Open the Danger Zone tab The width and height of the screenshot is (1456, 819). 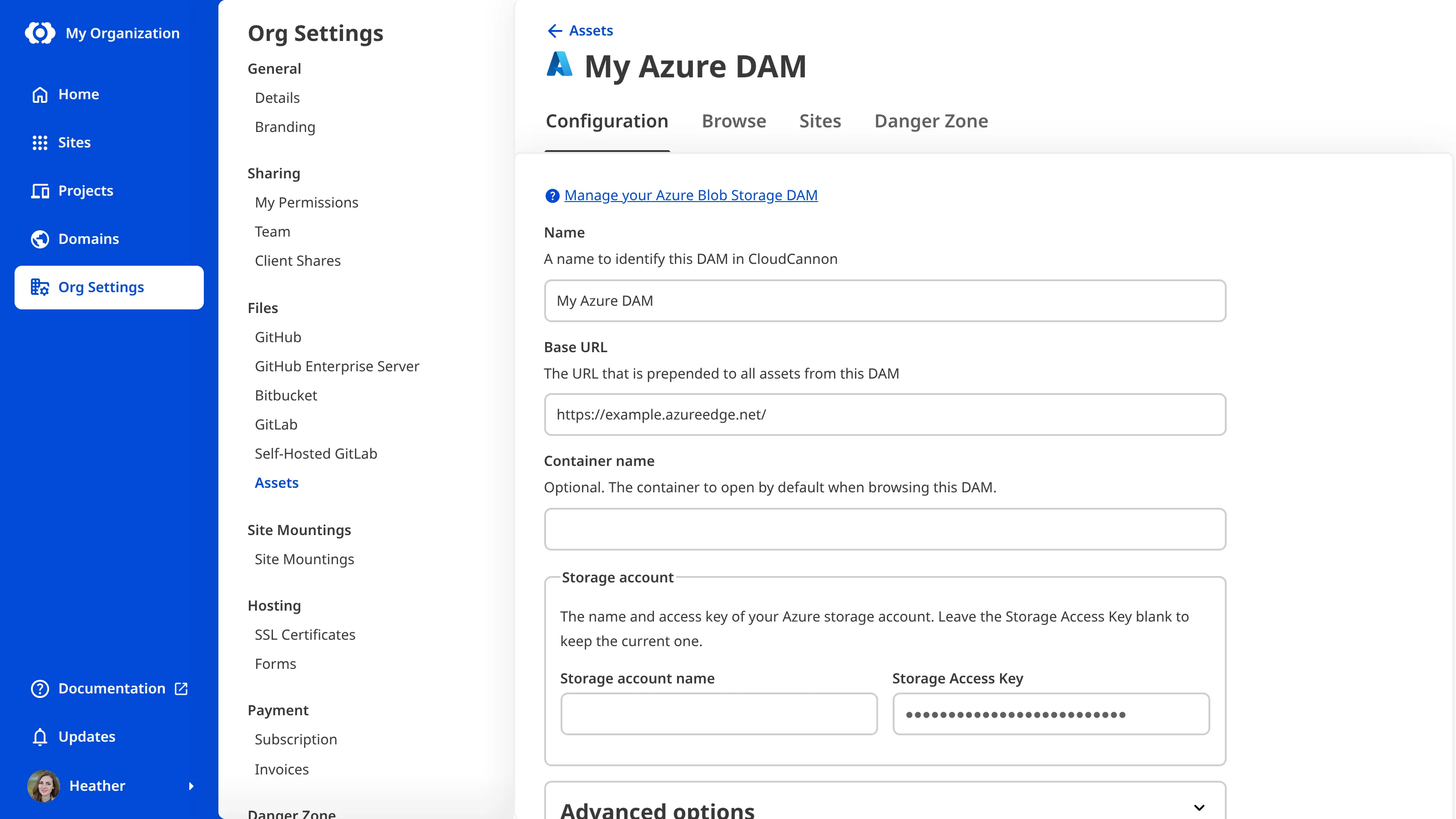(931, 121)
